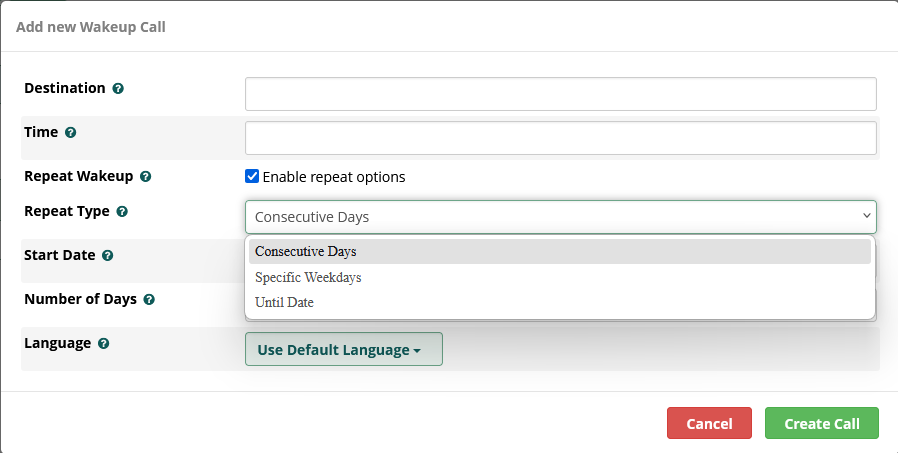Click into the Time input field
The image size is (898, 453).
(x=560, y=138)
